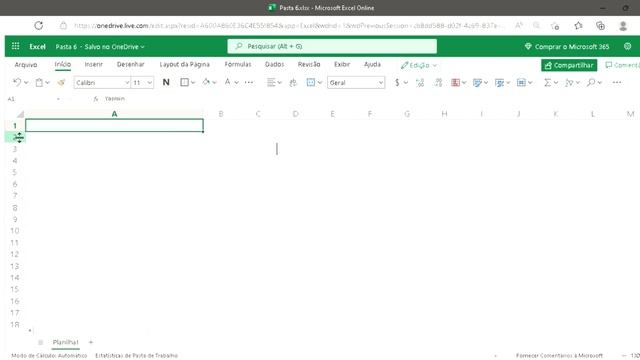Switch to the Desenhar tab

(x=131, y=64)
